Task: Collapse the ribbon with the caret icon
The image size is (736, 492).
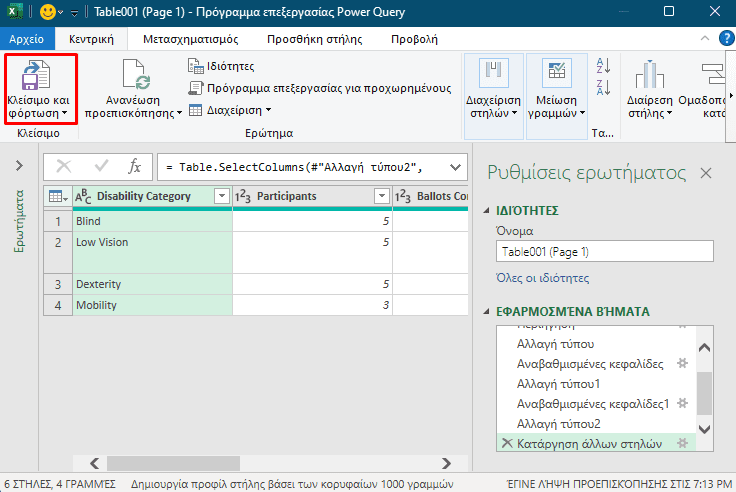Action: (705, 38)
